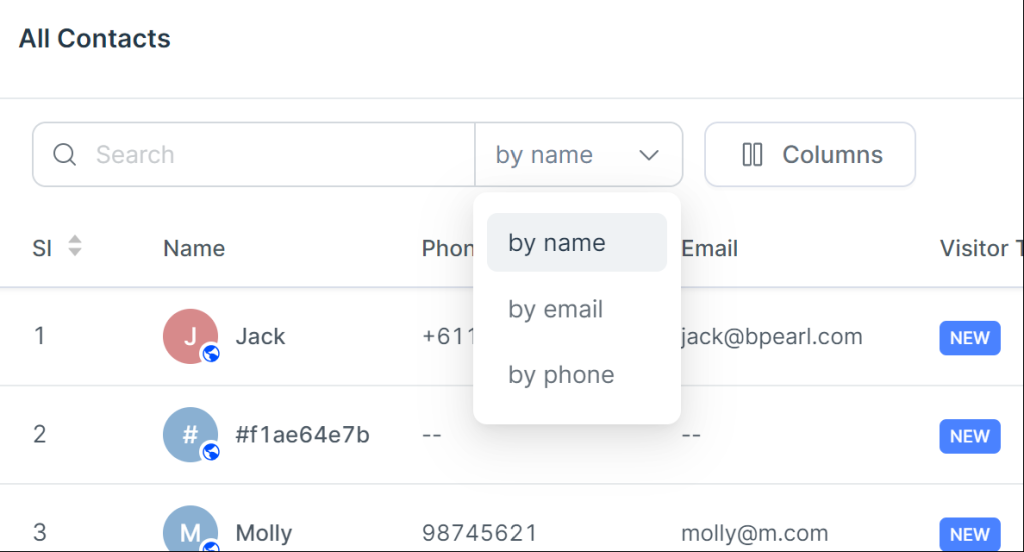Click Molly's M avatar icon
The width and height of the screenshot is (1024, 552).
(190, 529)
